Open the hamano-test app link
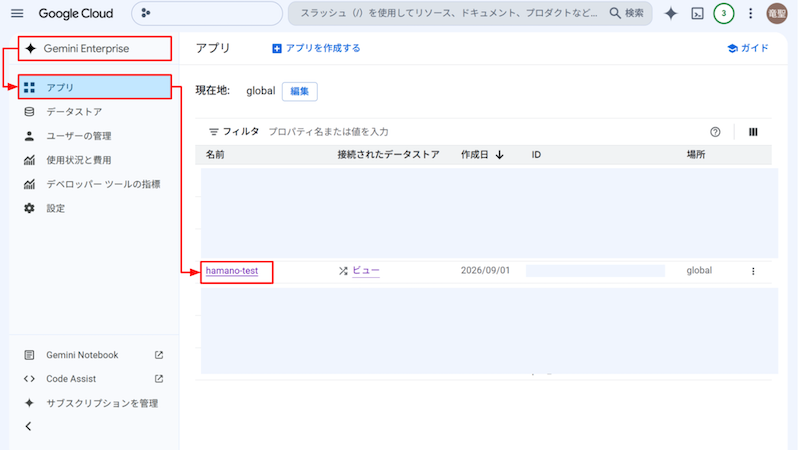 click(x=232, y=271)
